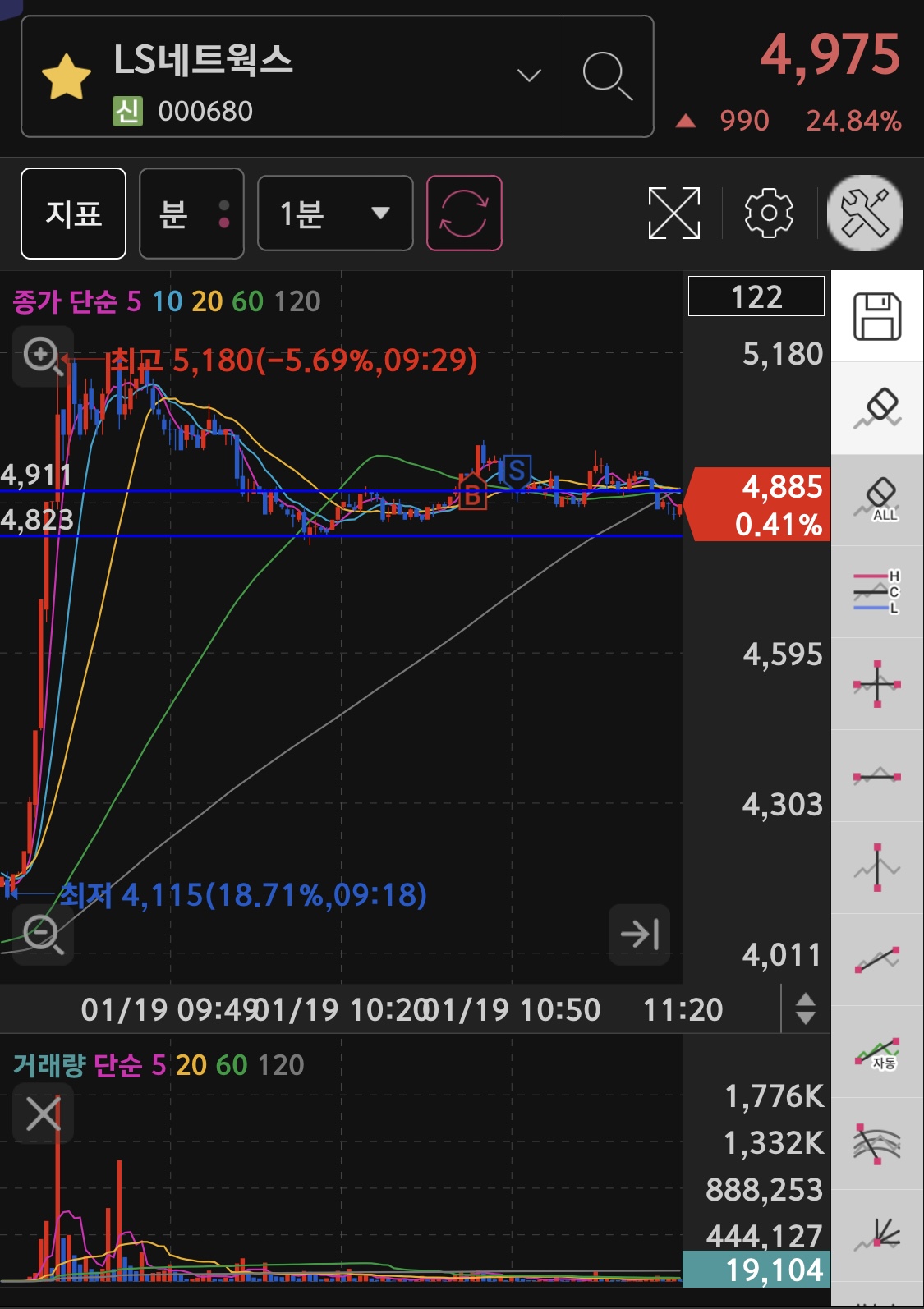This screenshot has height=1309, width=924.
Task: Close the volume indicator panel
Action: pos(43,1114)
